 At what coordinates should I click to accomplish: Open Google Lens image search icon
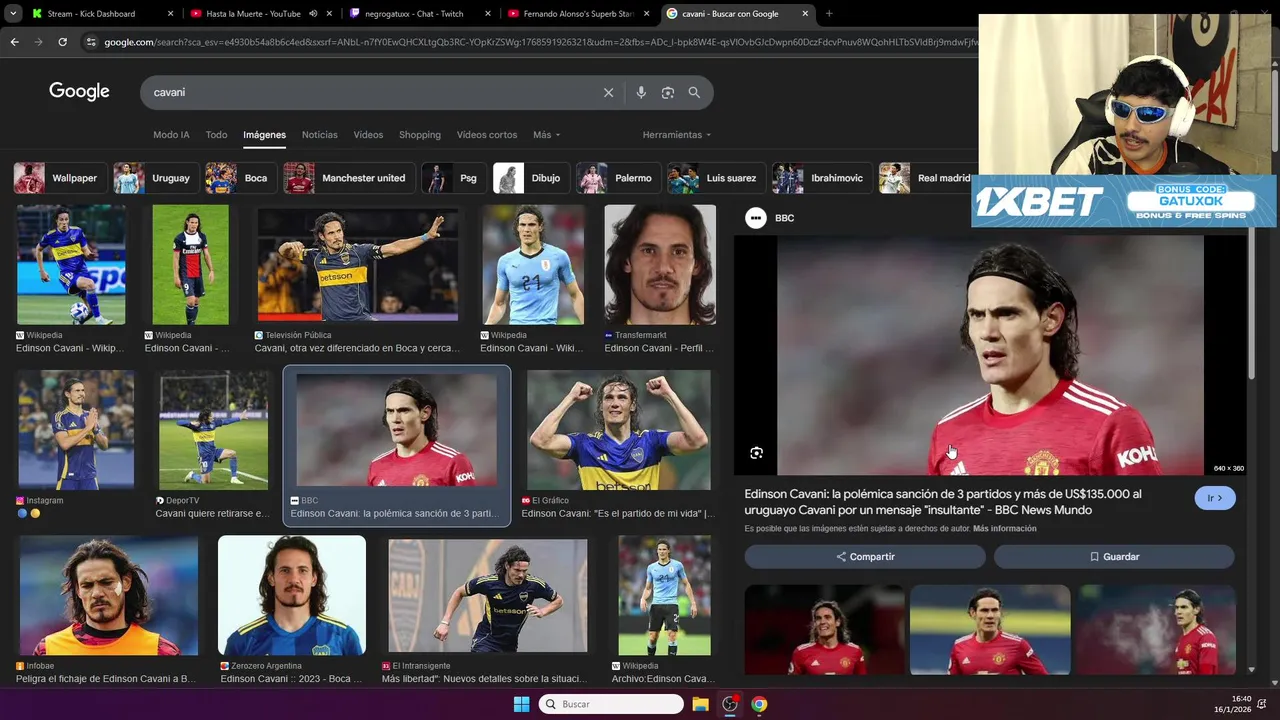click(667, 92)
